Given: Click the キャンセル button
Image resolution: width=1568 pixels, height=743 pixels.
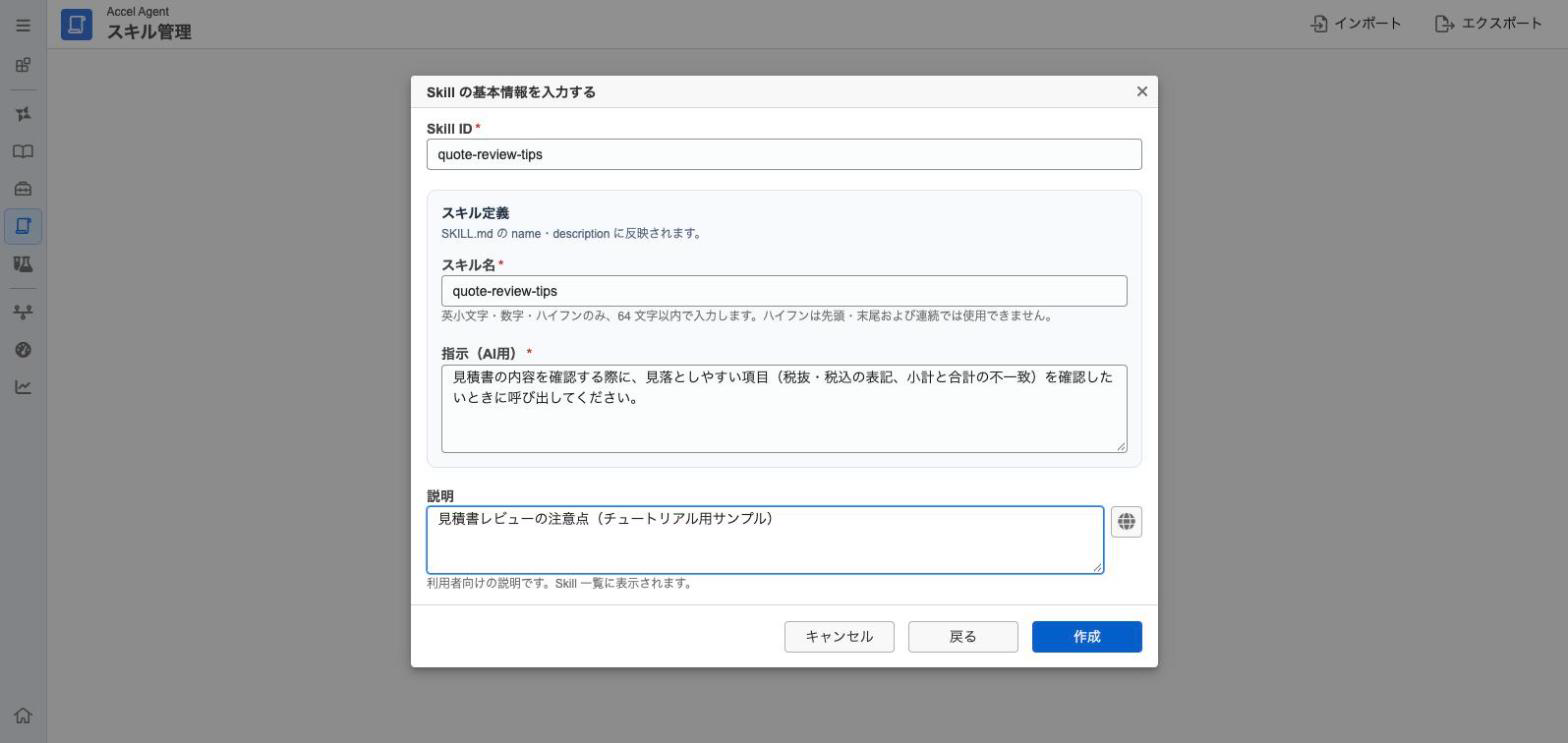Looking at the screenshot, I should tap(839, 637).
